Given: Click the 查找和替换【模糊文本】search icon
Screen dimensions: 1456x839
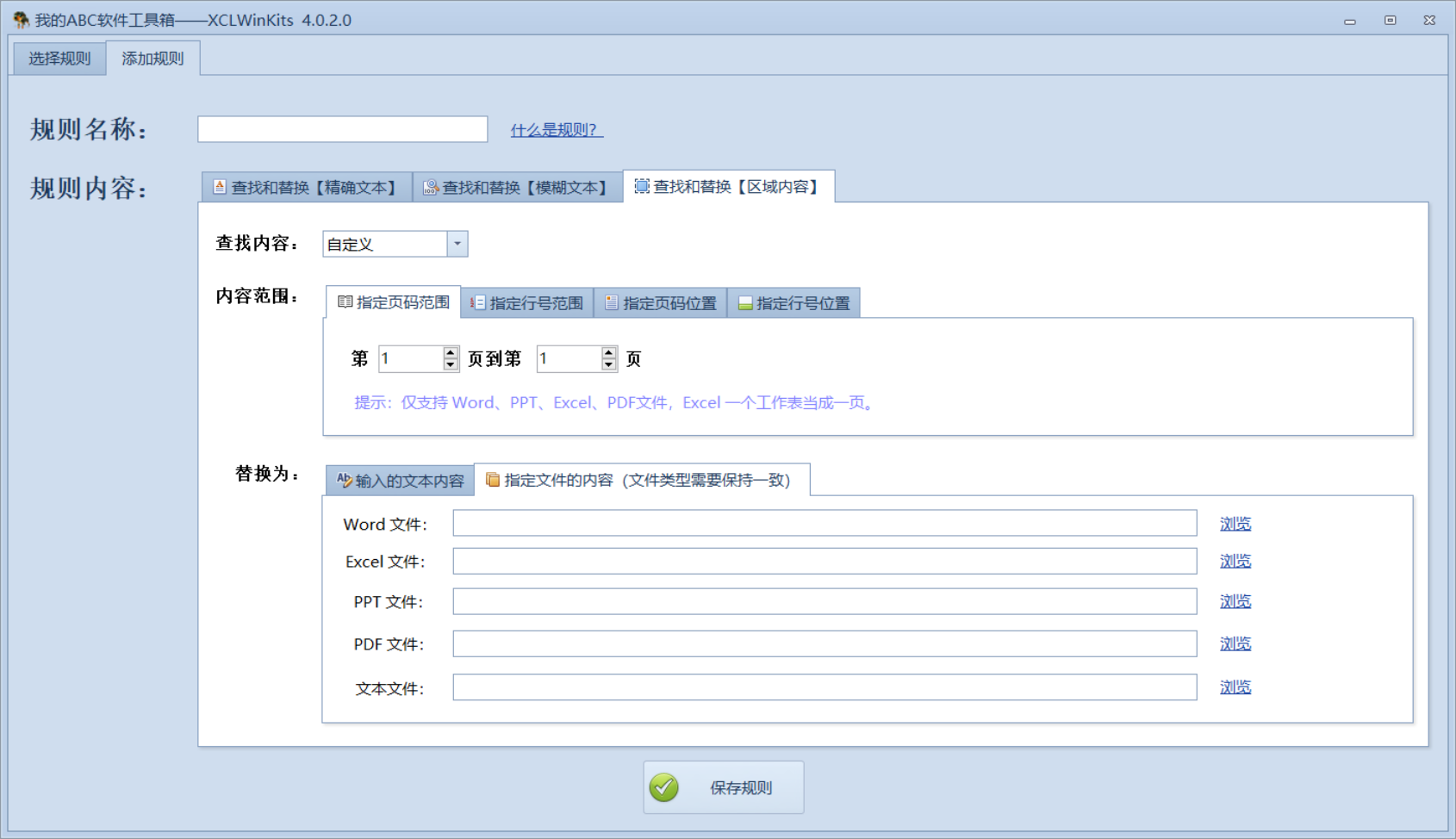Looking at the screenshot, I should [x=429, y=187].
